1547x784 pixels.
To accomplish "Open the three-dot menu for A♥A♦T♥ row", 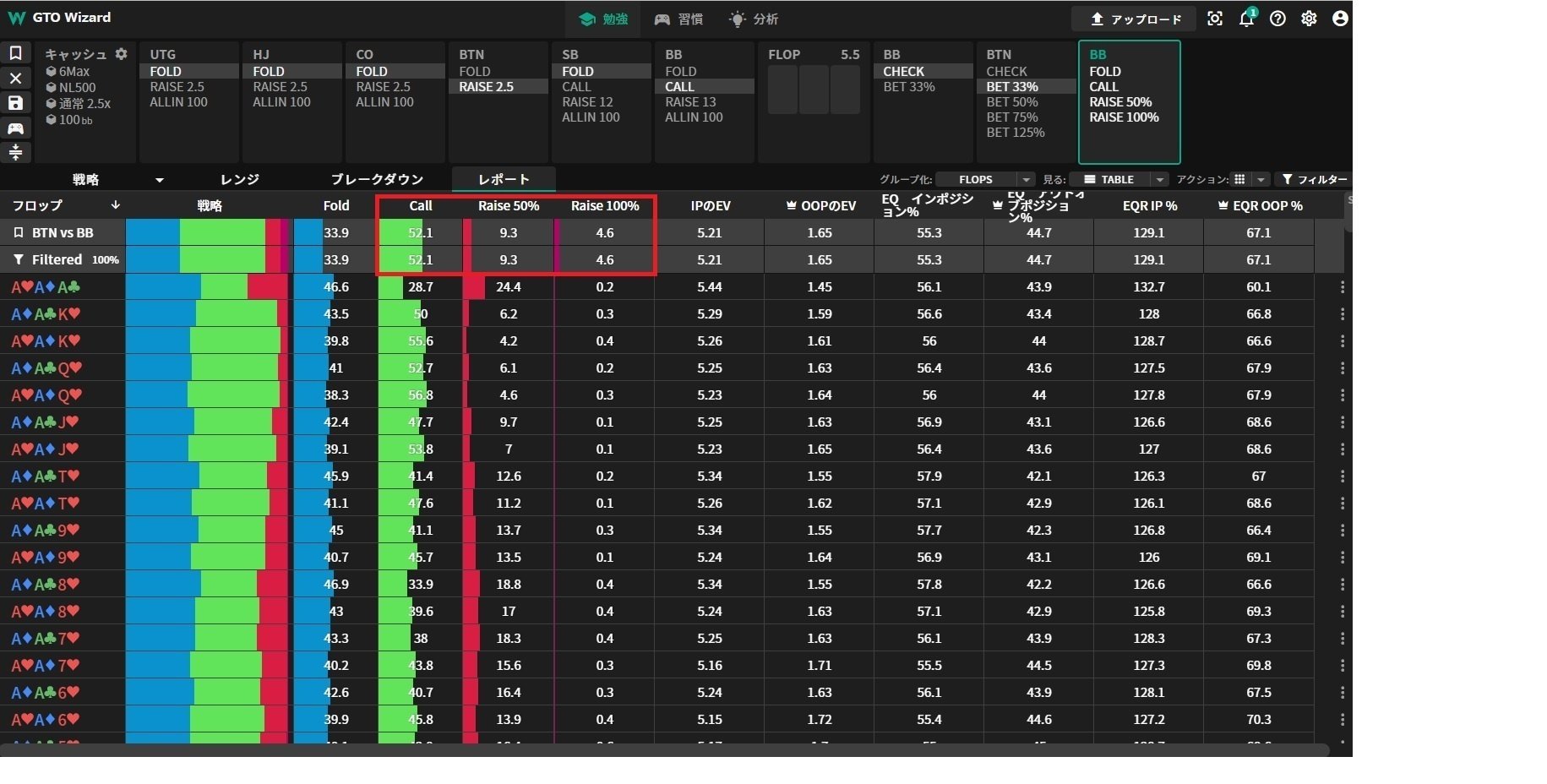I will (1343, 504).
